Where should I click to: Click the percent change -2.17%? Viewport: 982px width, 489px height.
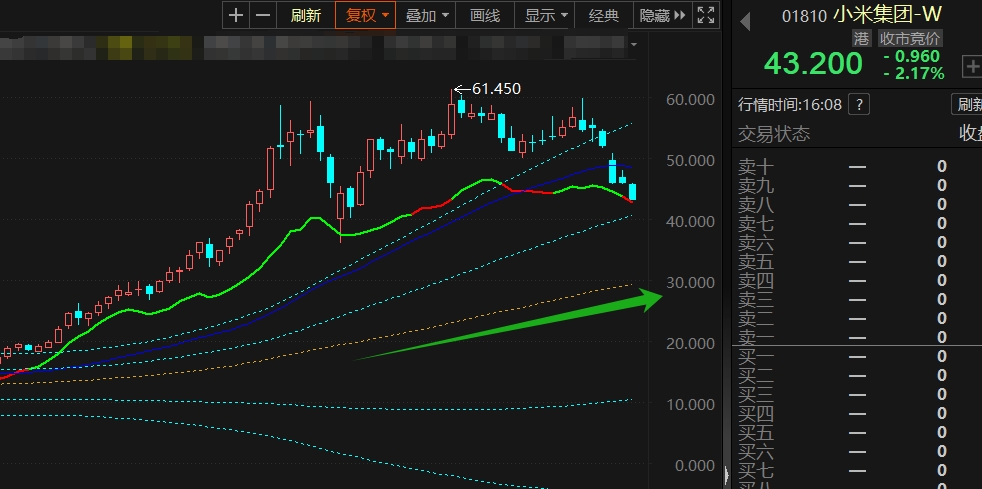[914, 73]
